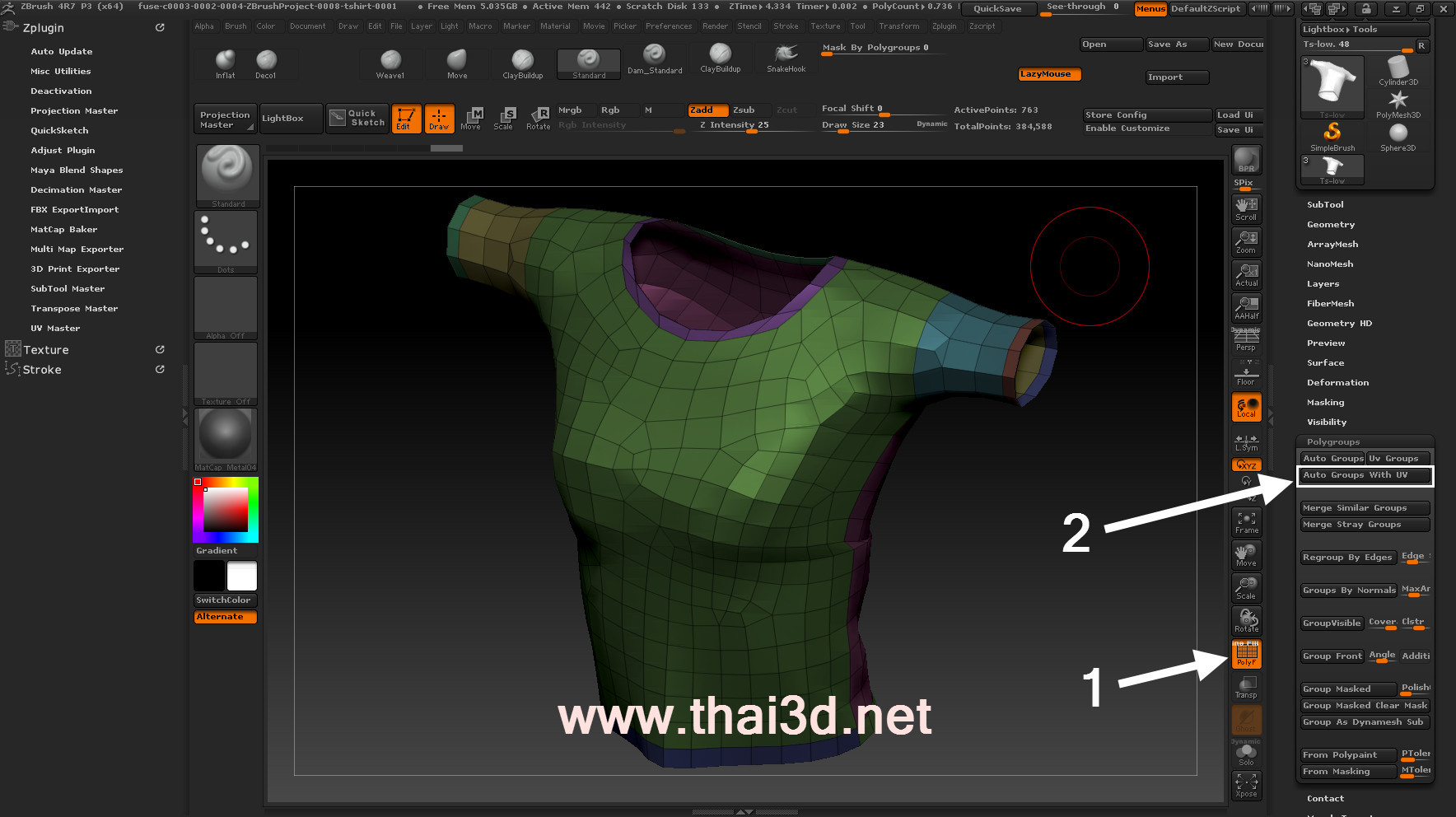This screenshot has width=1456, height=817.
Task: Open the Preferences menu
Action: click(x=668, y=26)
